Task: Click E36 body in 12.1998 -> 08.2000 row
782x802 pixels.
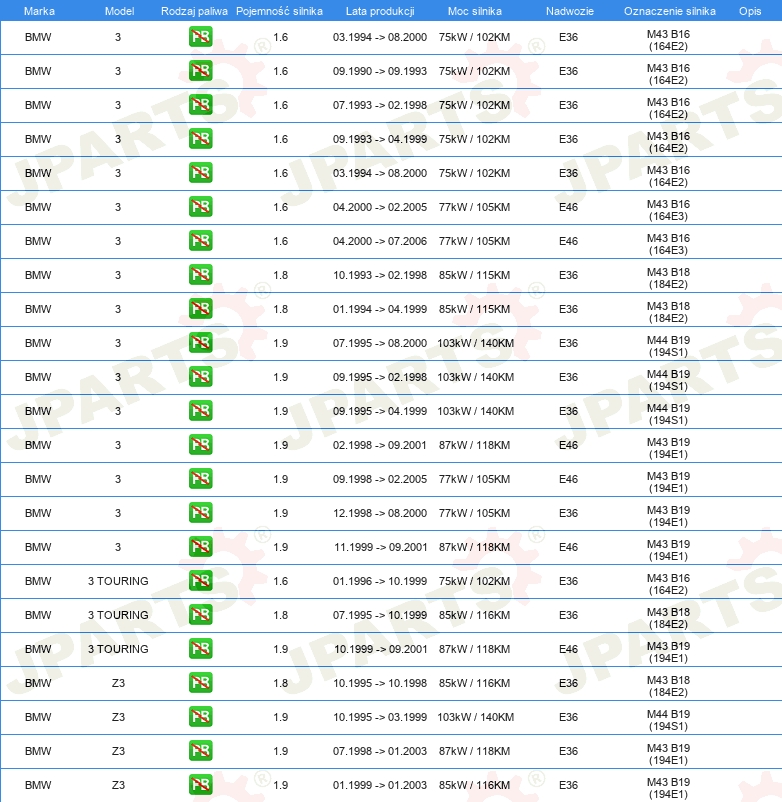Action: (568, 513)
